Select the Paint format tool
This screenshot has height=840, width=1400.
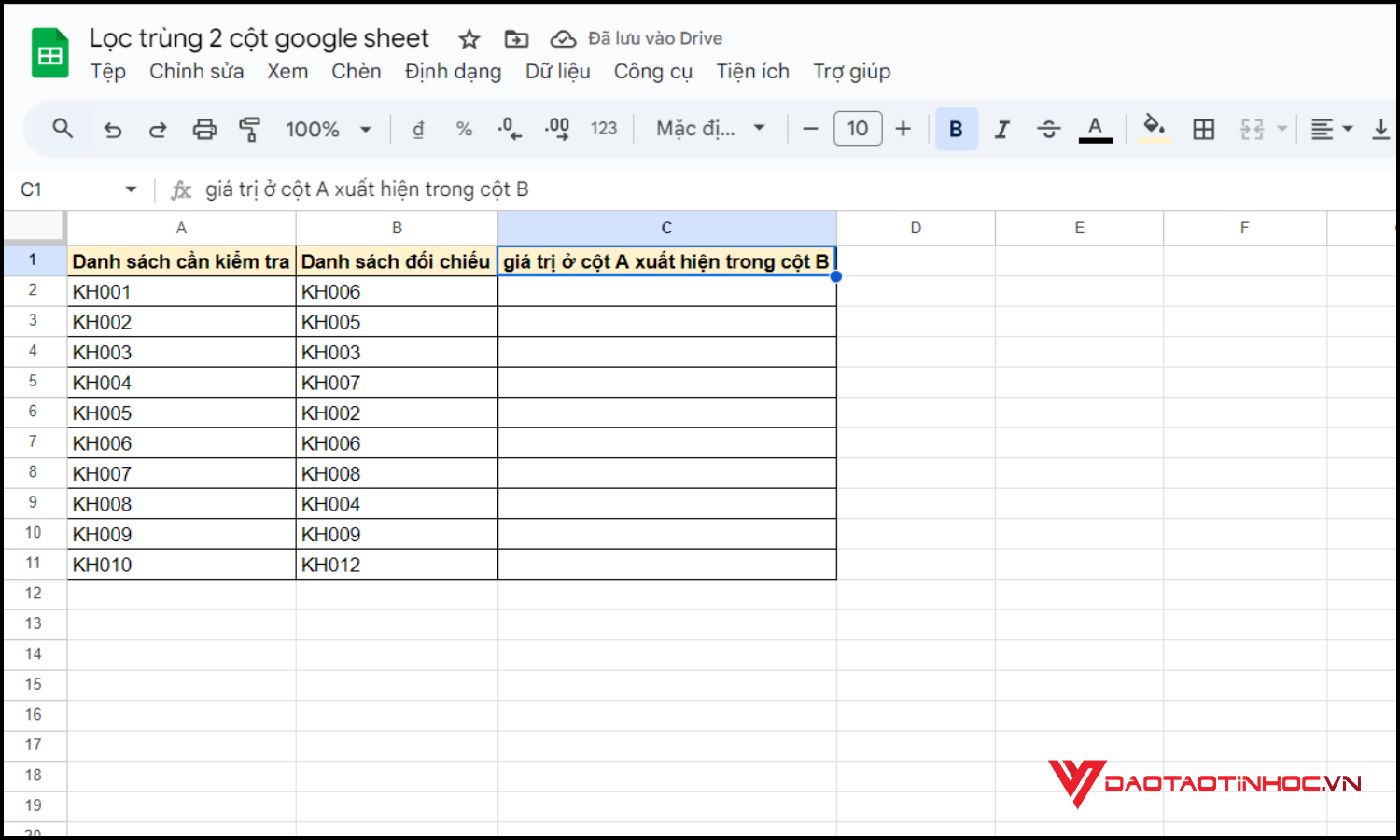pyautogui.click(x=250, y=129)
